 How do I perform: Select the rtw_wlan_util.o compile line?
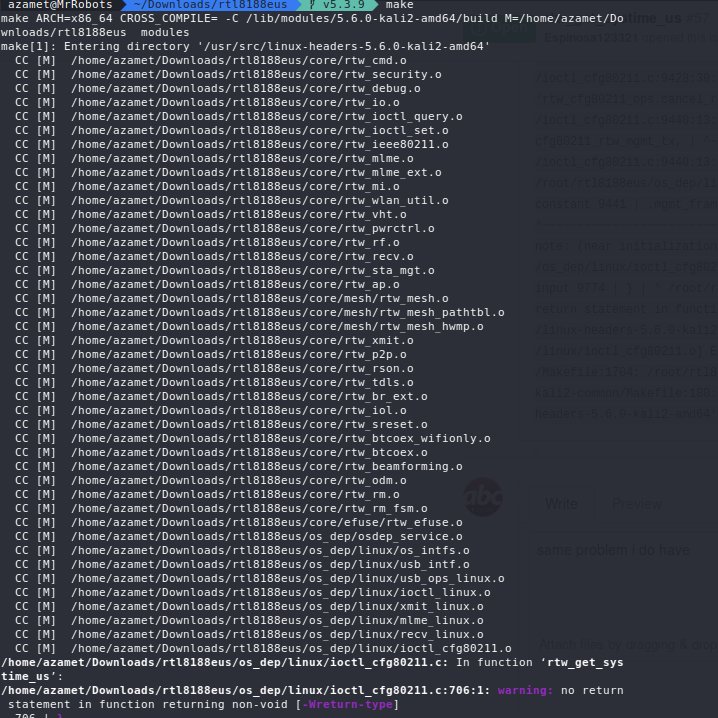(232, 201)
